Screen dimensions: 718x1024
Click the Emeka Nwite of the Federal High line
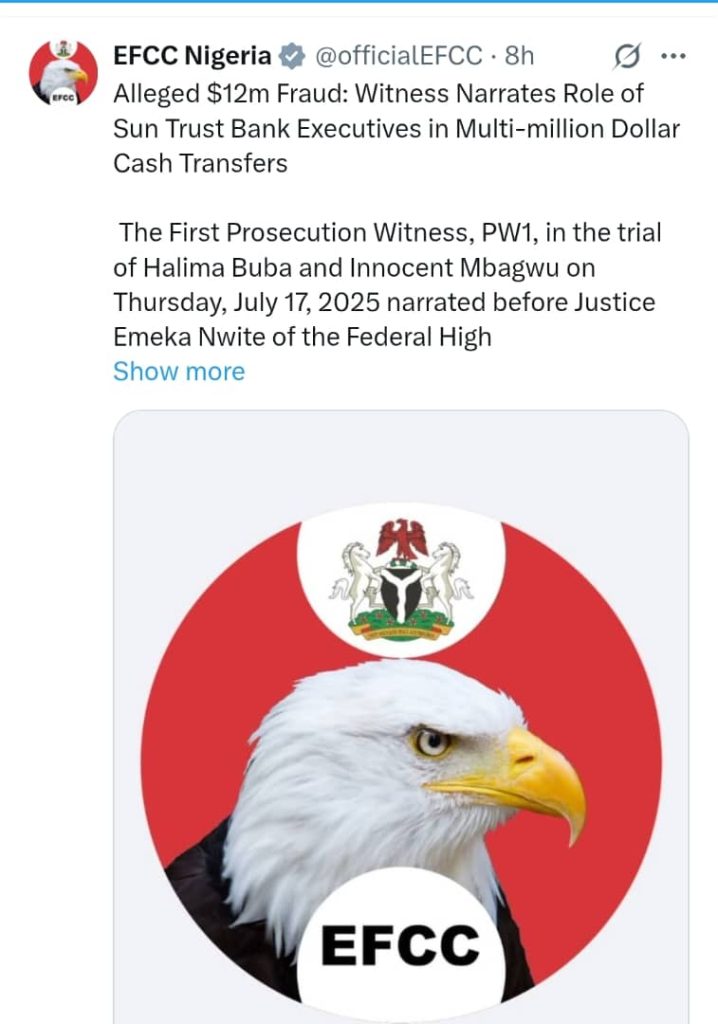tap(302, 338)
